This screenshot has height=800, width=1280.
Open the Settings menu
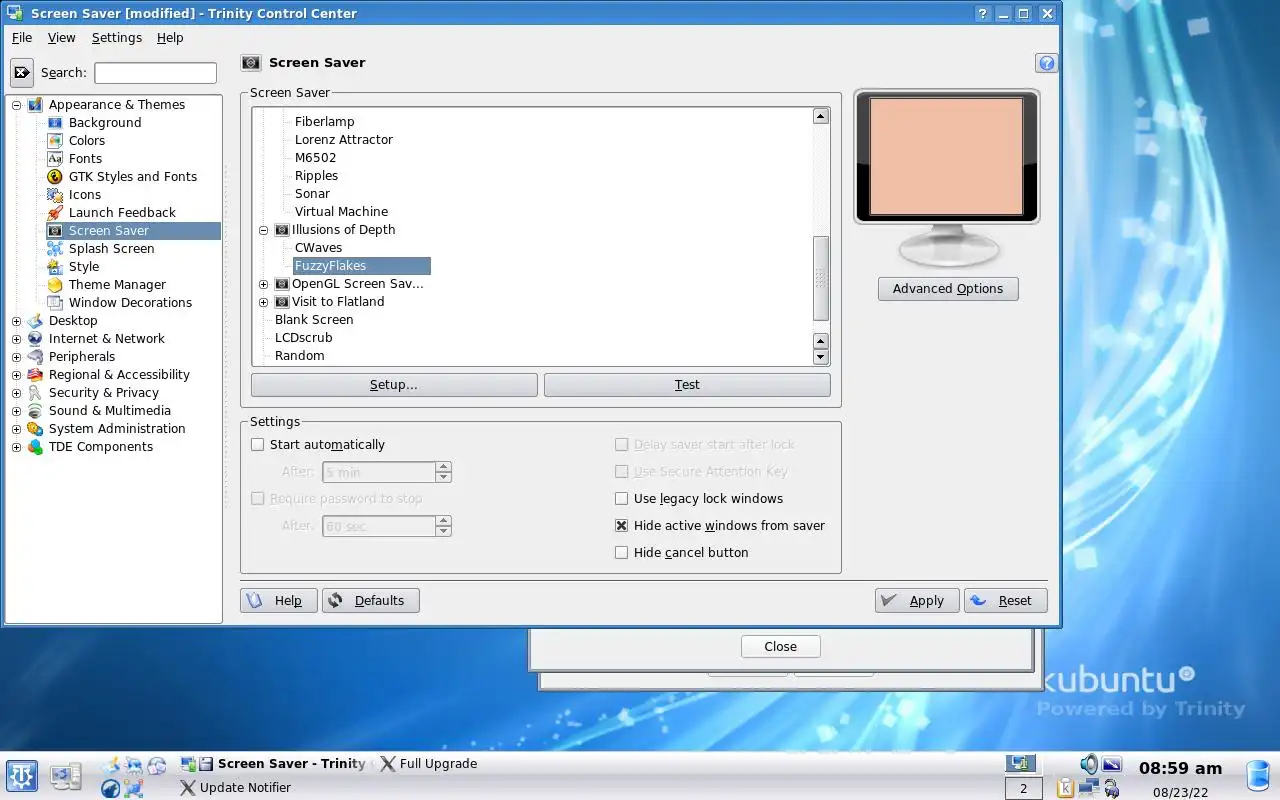pos(117,38)
